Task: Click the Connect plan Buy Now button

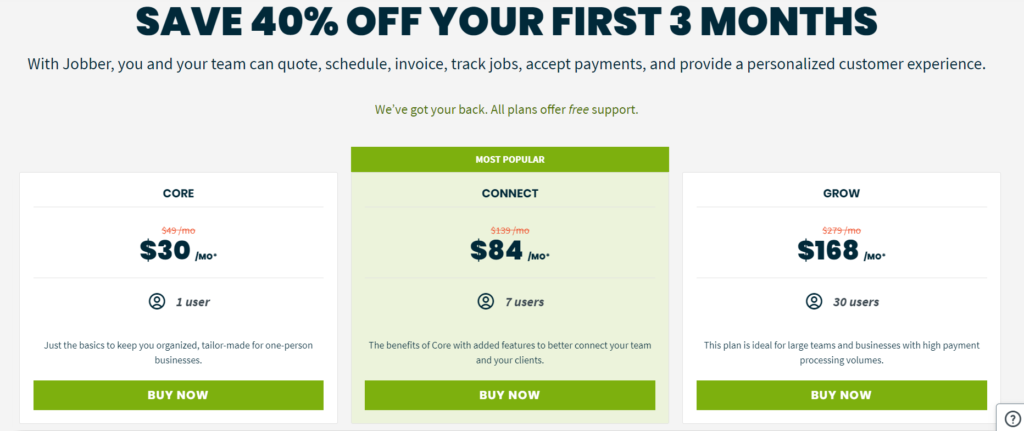Action: coord(509,395)
